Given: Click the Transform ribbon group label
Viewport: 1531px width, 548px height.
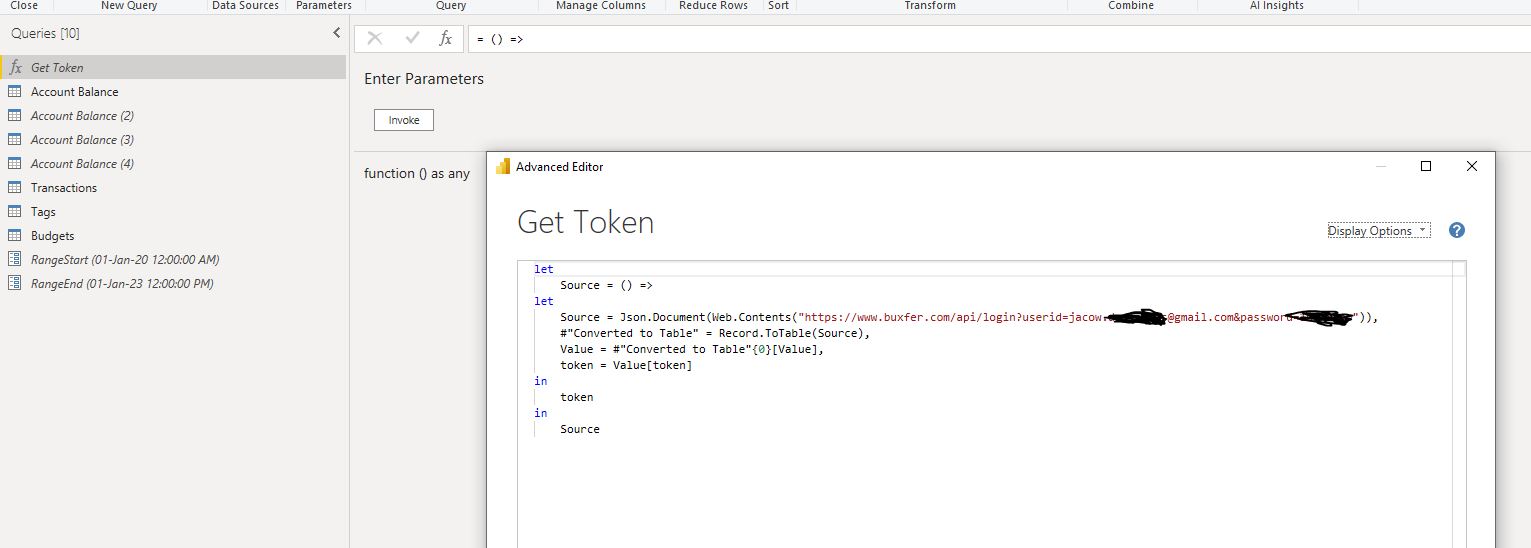Looking at the screenshot, I should tap(930, 6).
